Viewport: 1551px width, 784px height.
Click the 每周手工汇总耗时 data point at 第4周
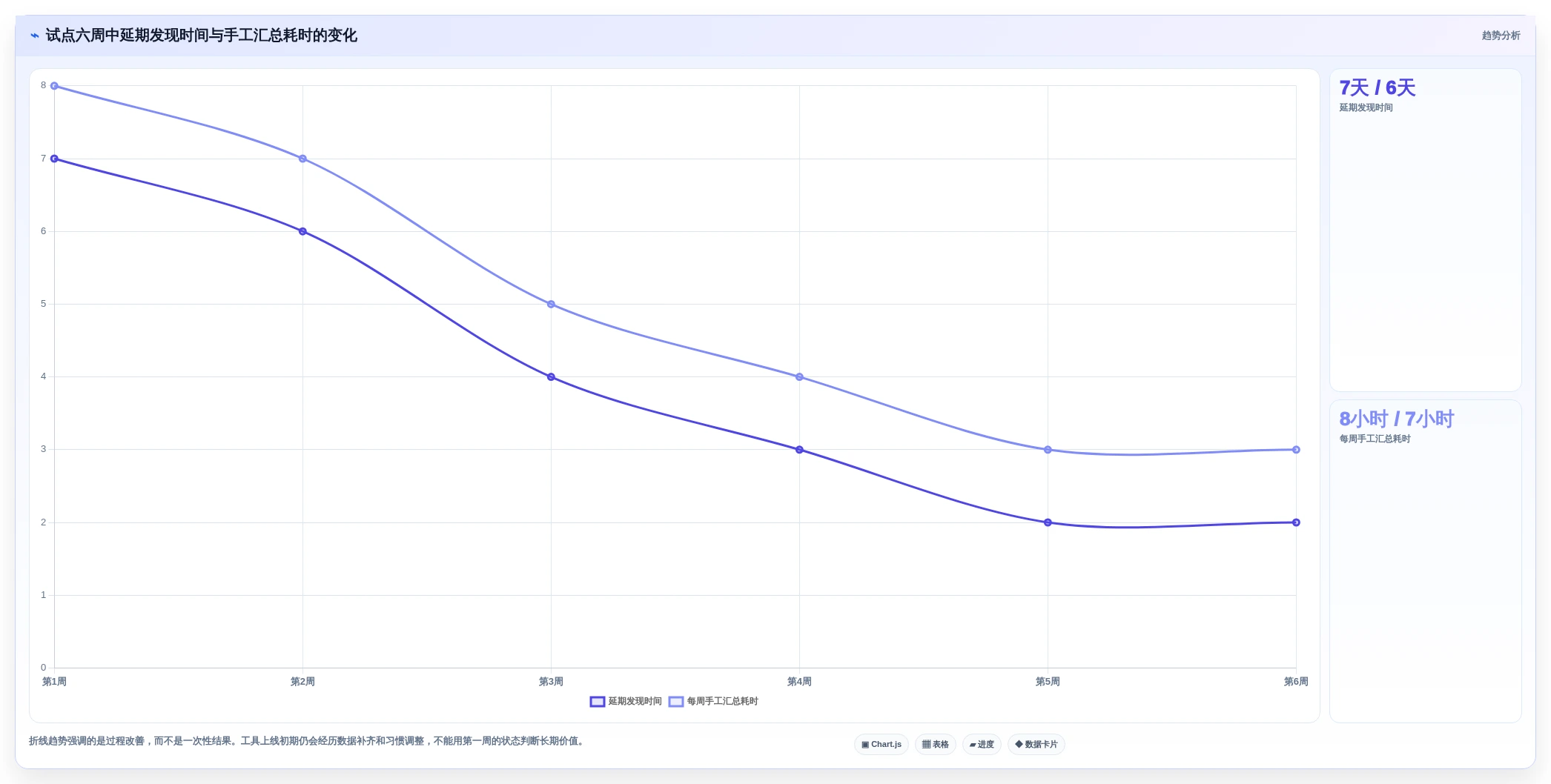tap(799, 377)
